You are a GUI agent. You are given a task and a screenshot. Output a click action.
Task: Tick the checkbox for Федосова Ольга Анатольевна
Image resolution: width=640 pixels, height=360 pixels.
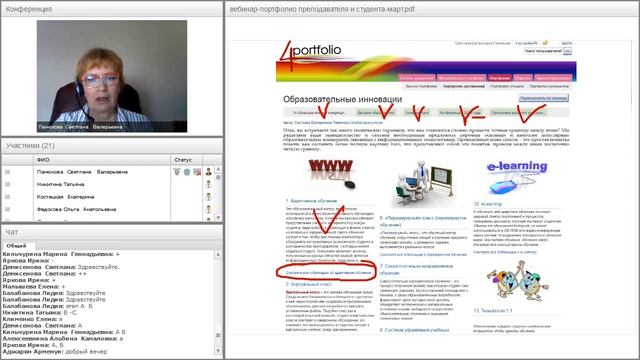point(7,209)
